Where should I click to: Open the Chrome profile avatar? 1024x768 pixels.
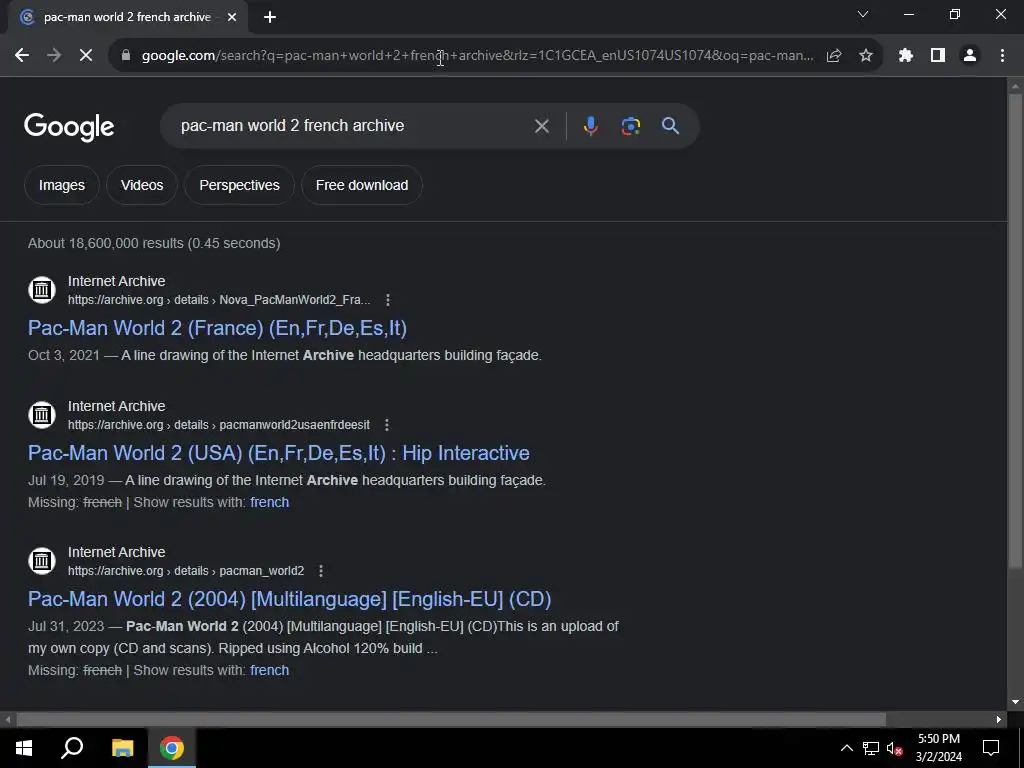coord(970,56)
